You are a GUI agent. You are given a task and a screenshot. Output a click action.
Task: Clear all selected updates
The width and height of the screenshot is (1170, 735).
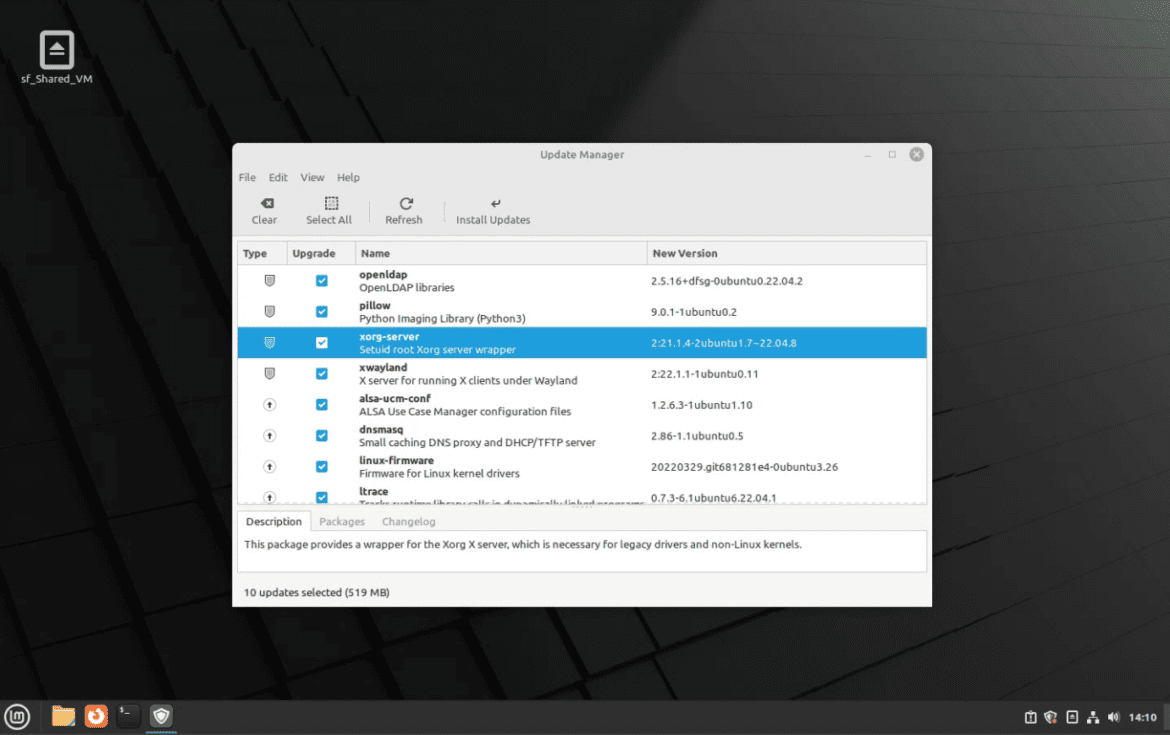coord(264,210)
